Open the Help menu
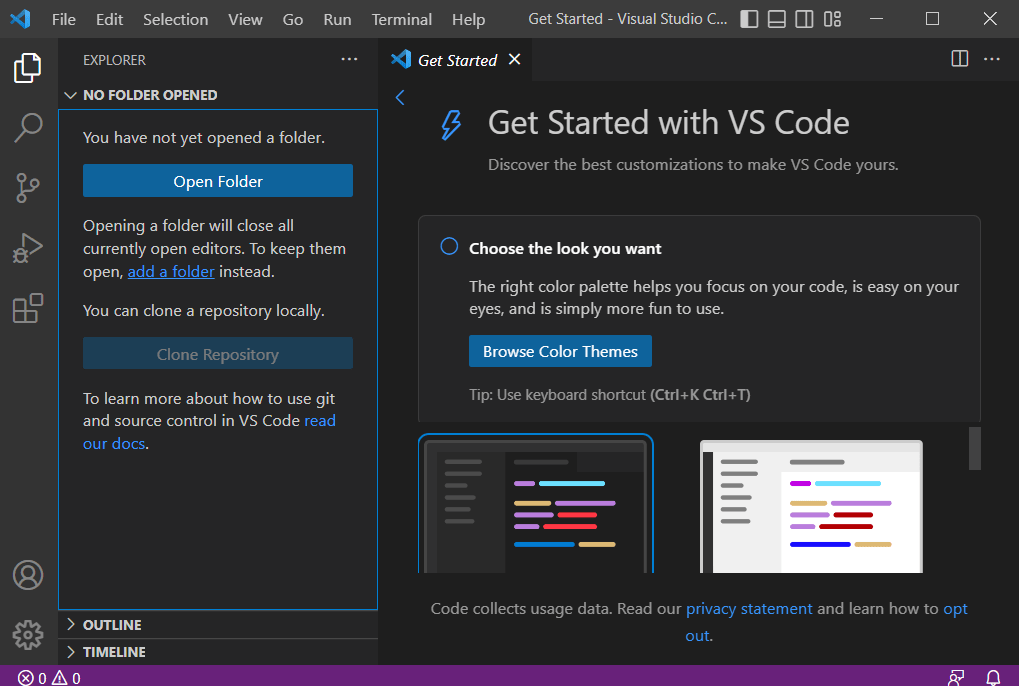1019x686 pixels. click(x=469, y=19)
